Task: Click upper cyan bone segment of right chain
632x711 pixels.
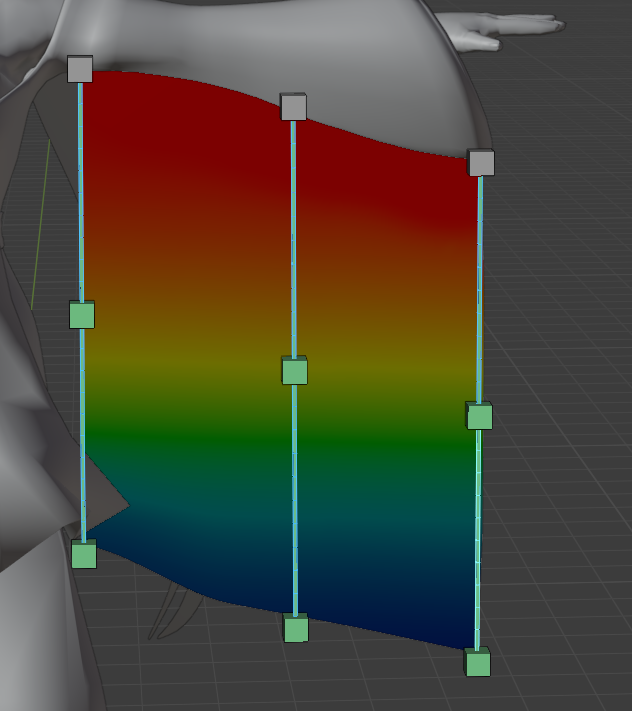Action: [x=480, y=289]
